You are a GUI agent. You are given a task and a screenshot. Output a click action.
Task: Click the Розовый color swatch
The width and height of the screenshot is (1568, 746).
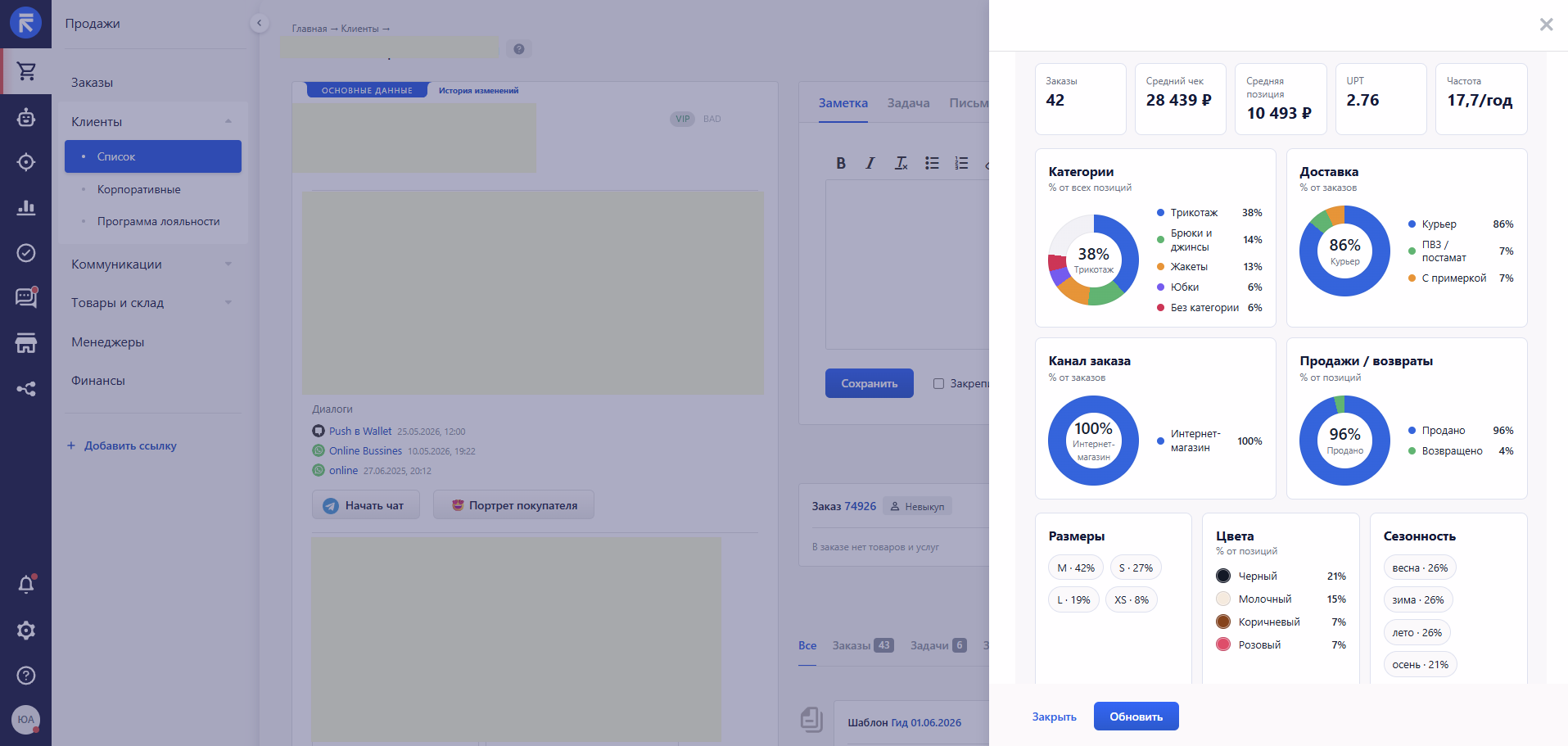(1223, 644)
